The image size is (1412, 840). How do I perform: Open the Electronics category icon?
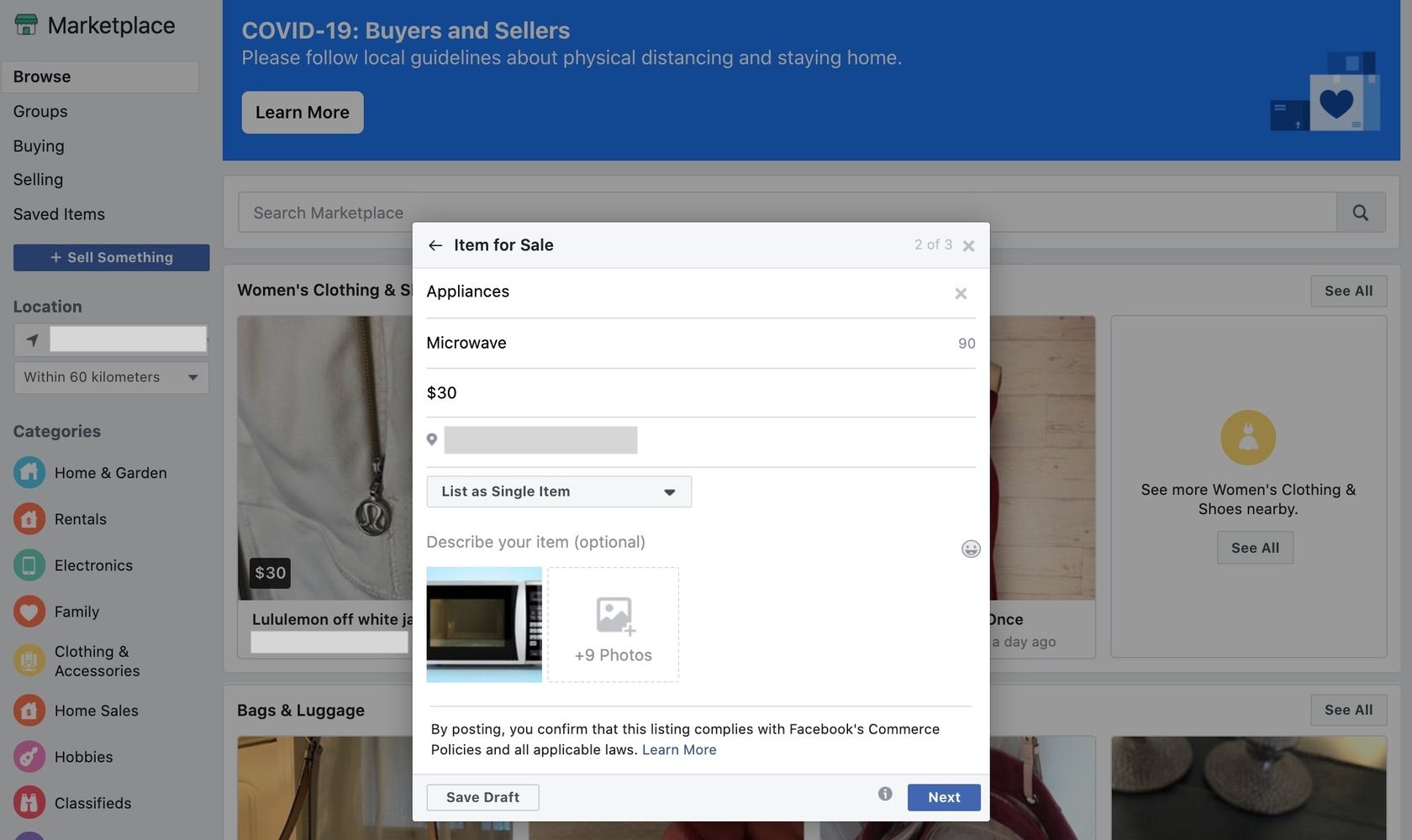[29, 565]
